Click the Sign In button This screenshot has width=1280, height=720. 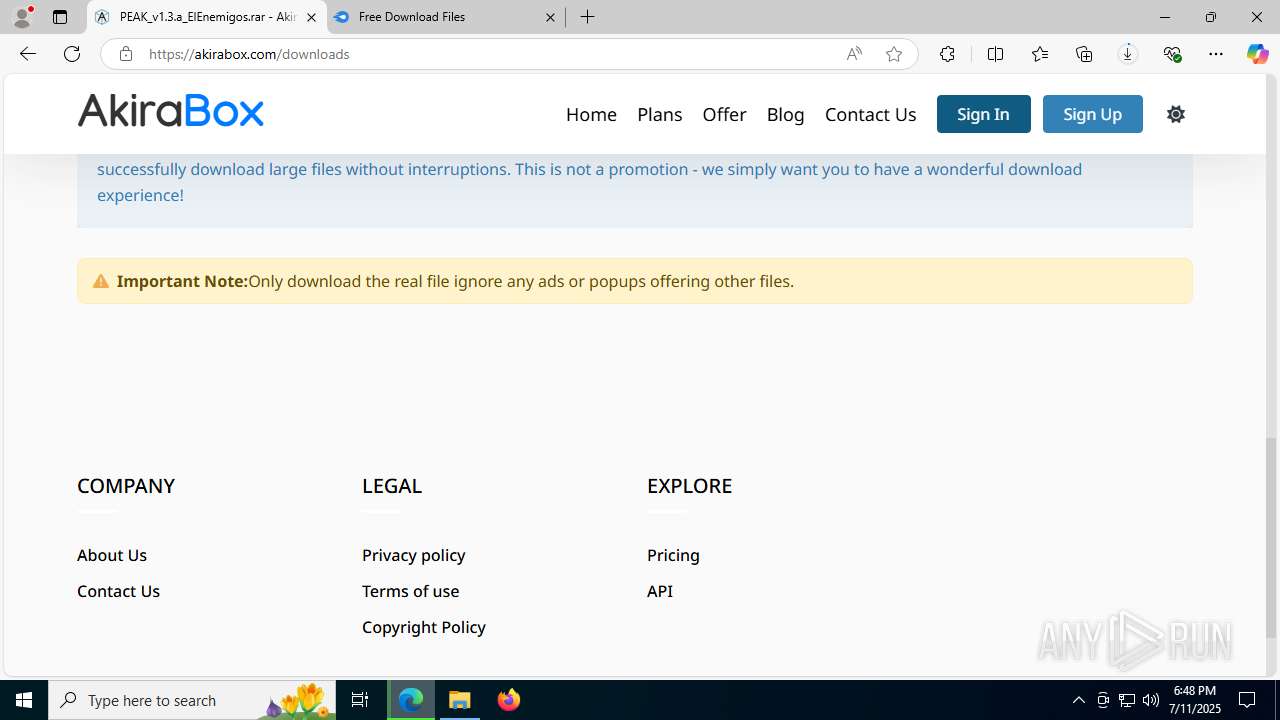(983, 114)
